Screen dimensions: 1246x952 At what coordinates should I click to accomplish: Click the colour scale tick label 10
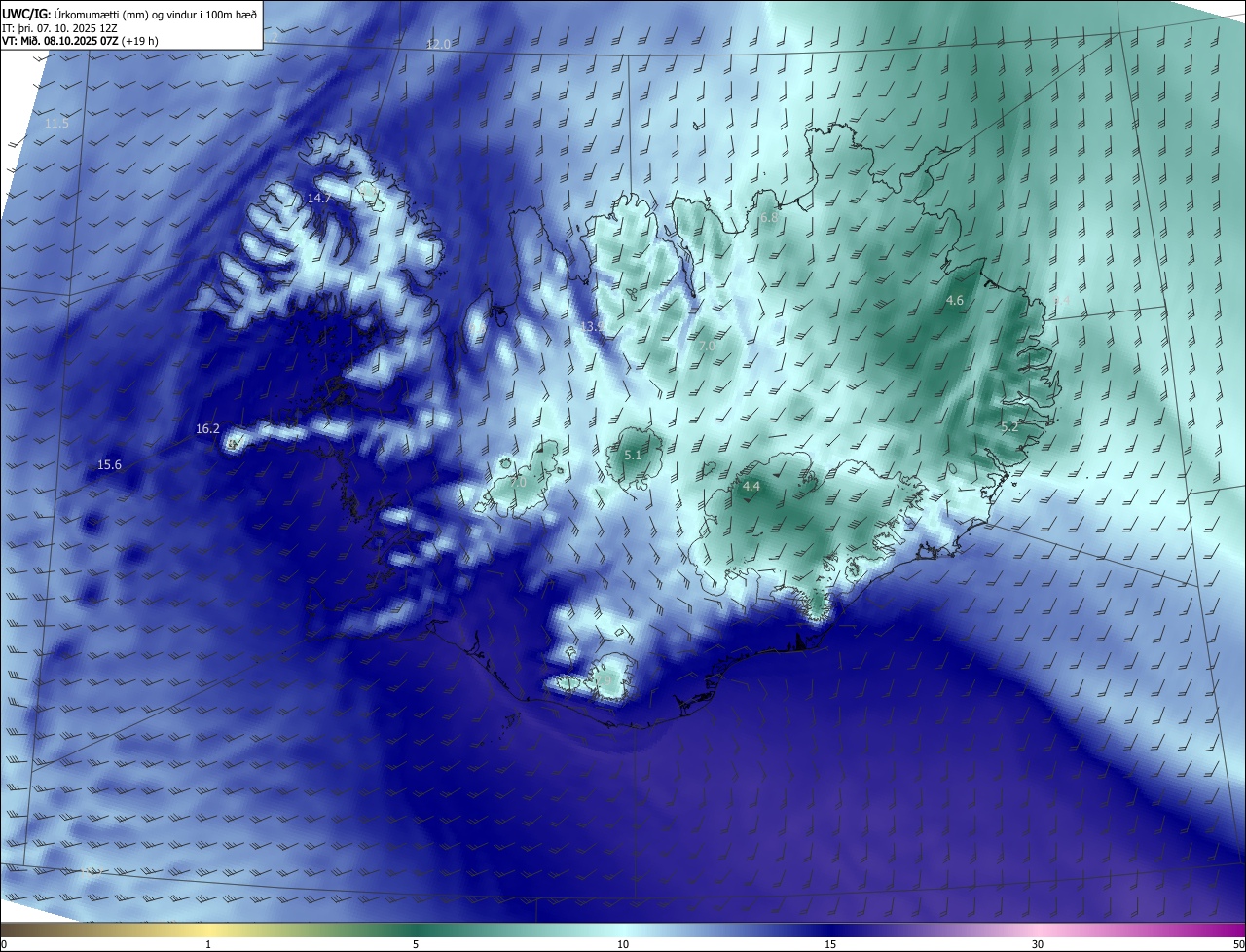[x=623, y=944]
